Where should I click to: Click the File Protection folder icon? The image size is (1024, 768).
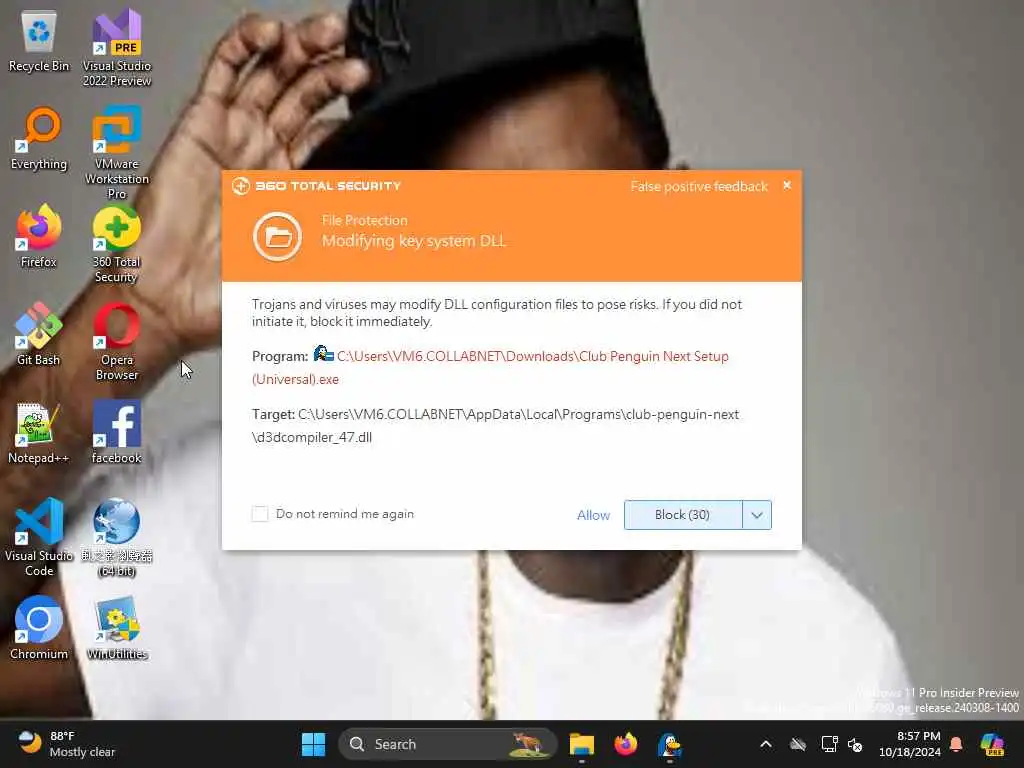tap(278, 236)
